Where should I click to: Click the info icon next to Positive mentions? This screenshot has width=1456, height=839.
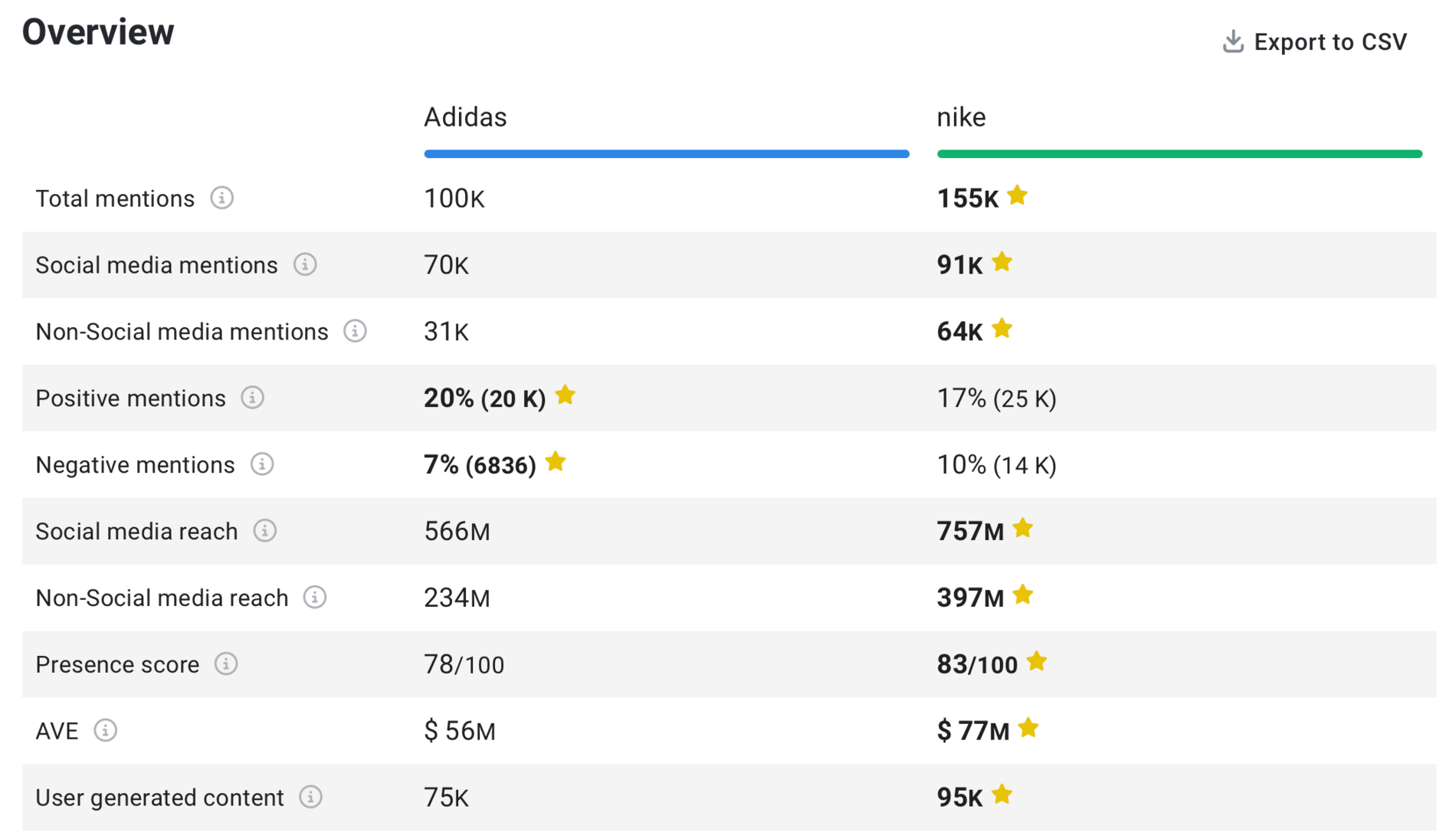click(251, 398)
